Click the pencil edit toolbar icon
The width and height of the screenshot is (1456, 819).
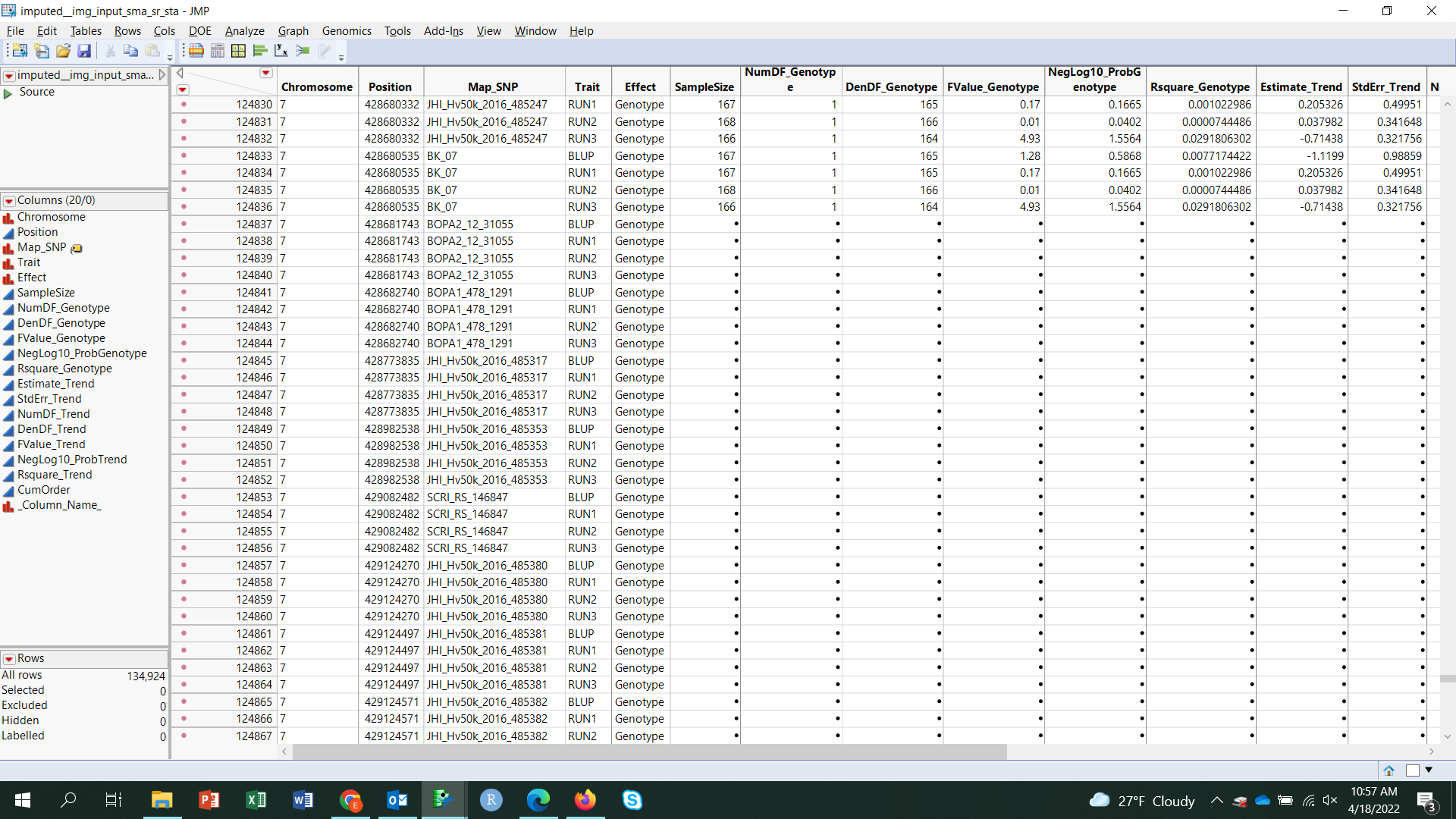coord(325,51)
